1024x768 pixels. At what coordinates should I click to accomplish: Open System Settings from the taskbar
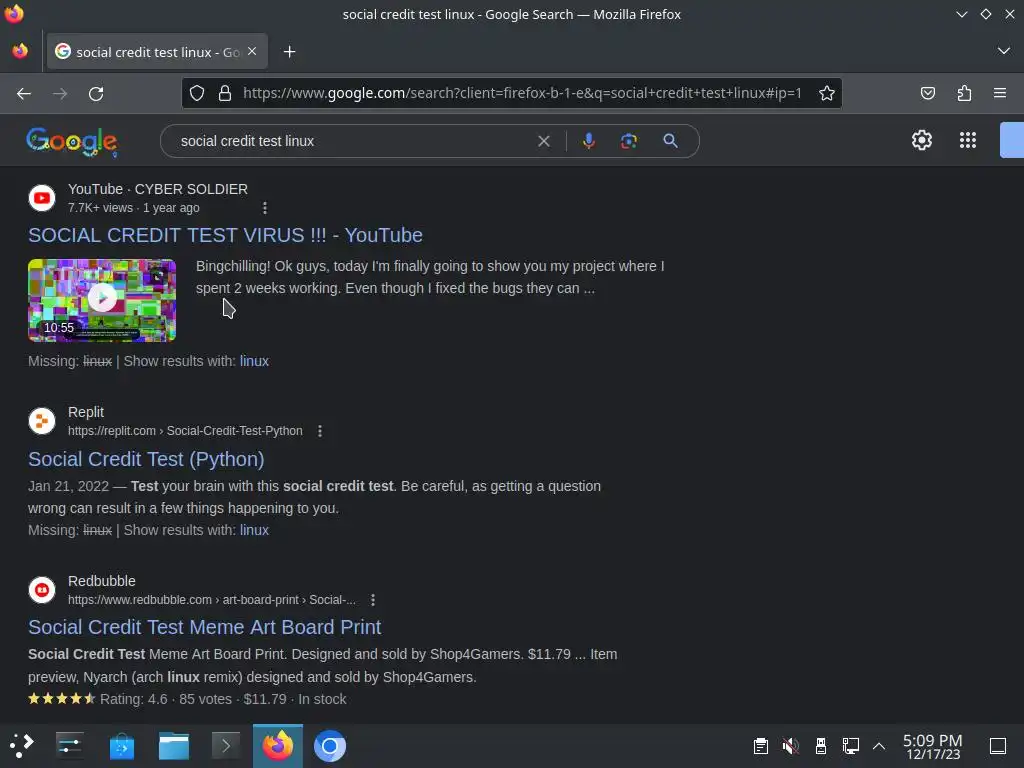click(69, 746)
